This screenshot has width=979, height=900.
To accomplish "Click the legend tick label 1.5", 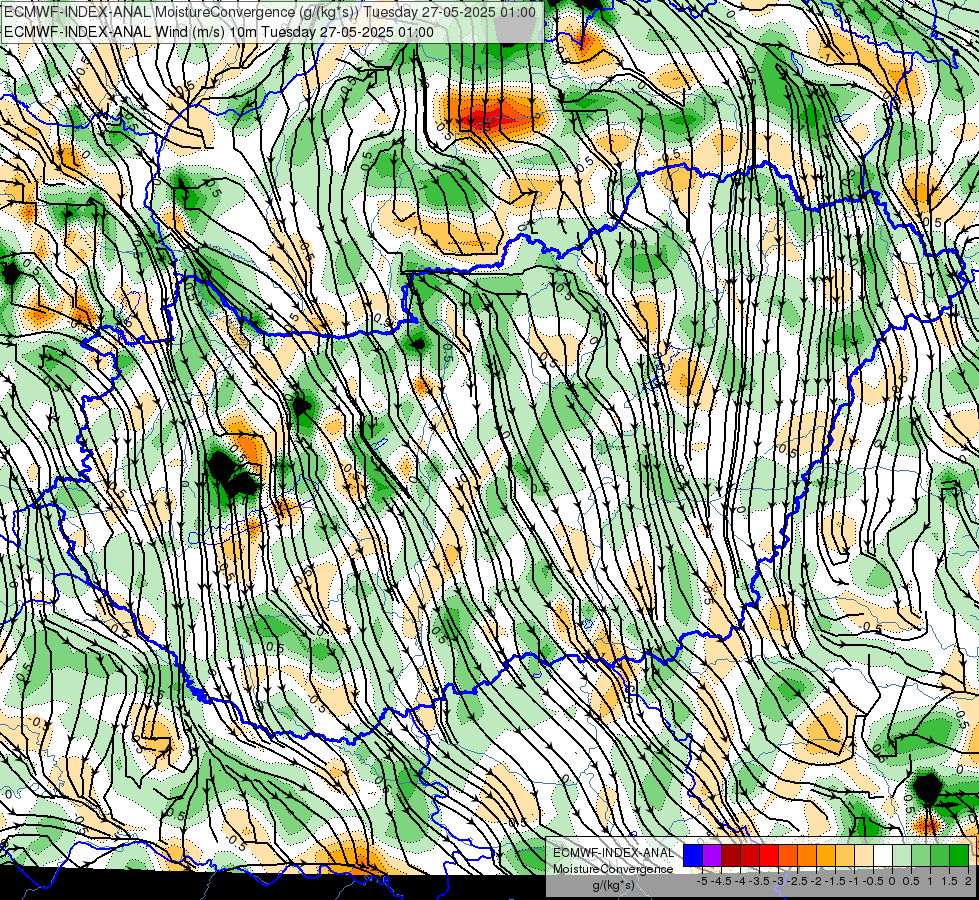I will click(949, 881).
